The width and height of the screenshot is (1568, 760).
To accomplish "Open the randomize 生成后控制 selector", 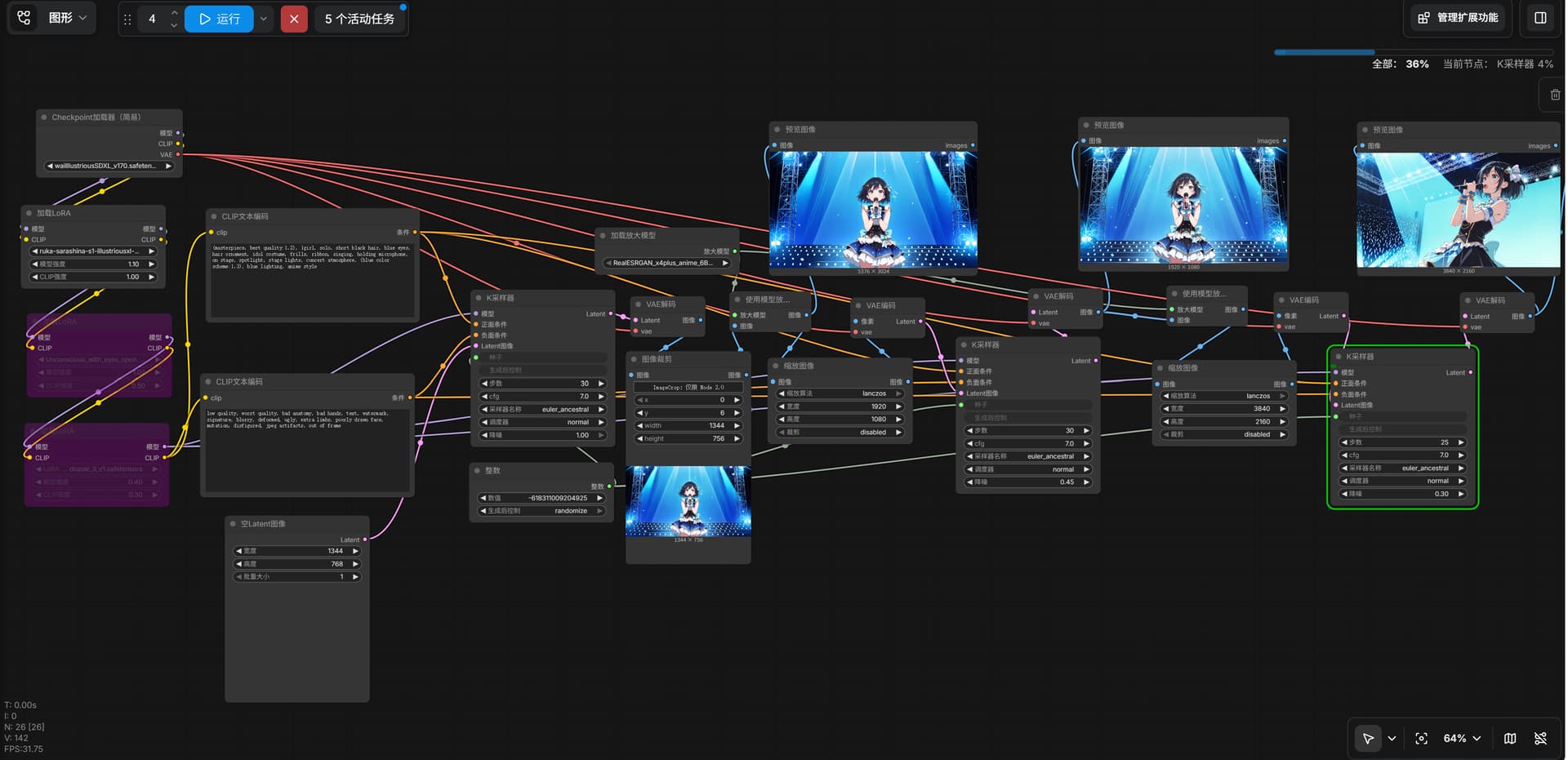I will click(x=541, y=511).
